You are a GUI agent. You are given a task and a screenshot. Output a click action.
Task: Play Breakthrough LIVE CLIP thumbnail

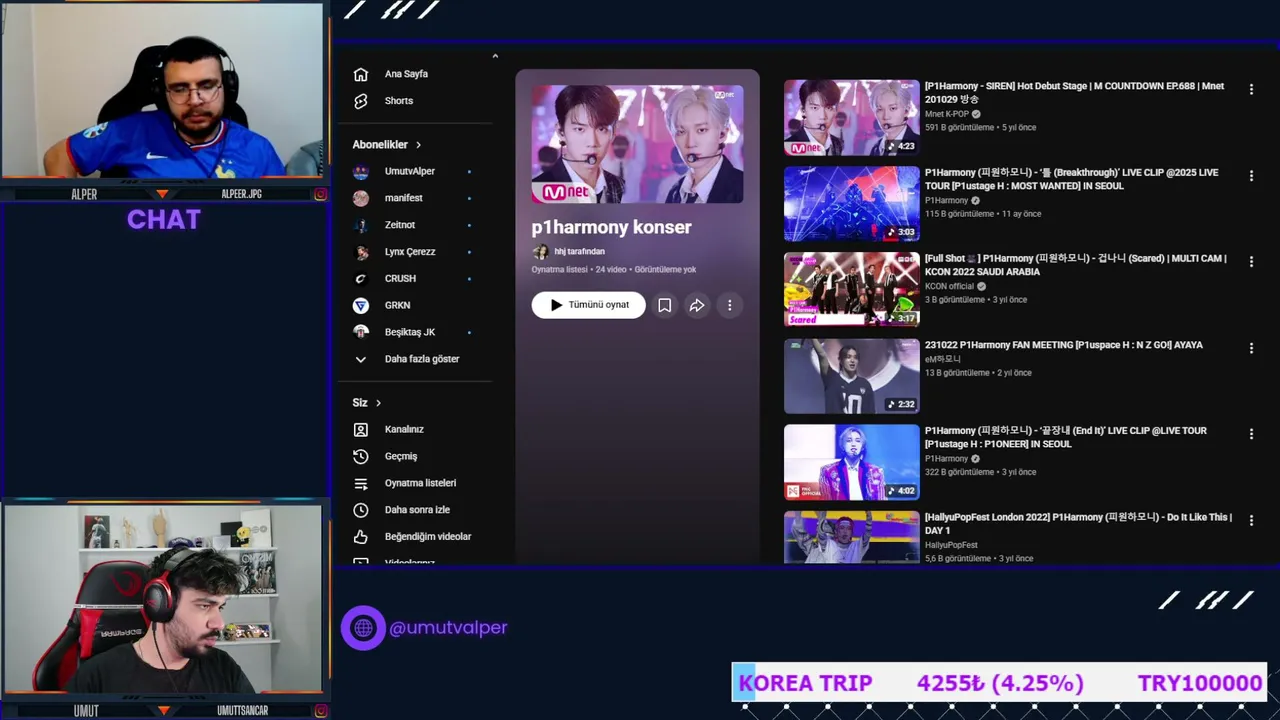[852, 204]
